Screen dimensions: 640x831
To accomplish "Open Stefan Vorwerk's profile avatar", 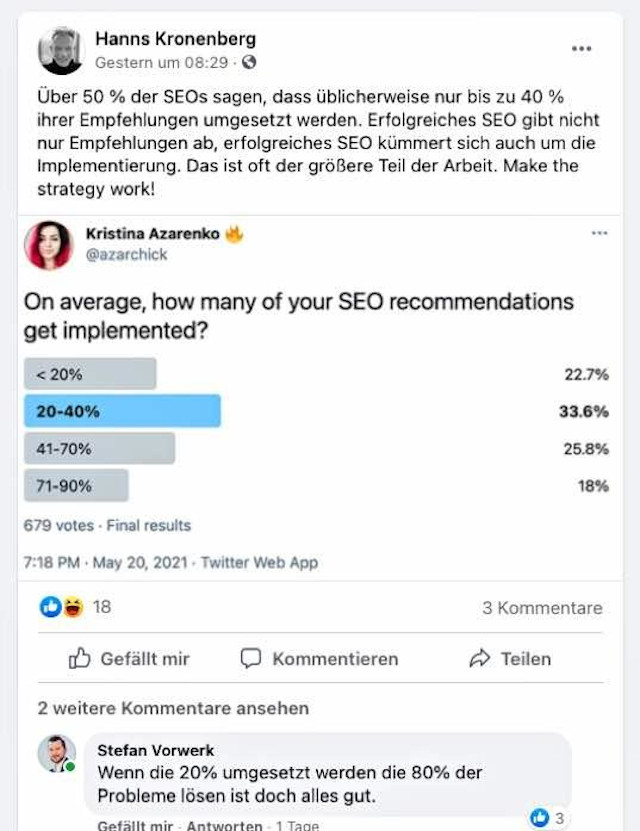I will (x=57, y=753).
